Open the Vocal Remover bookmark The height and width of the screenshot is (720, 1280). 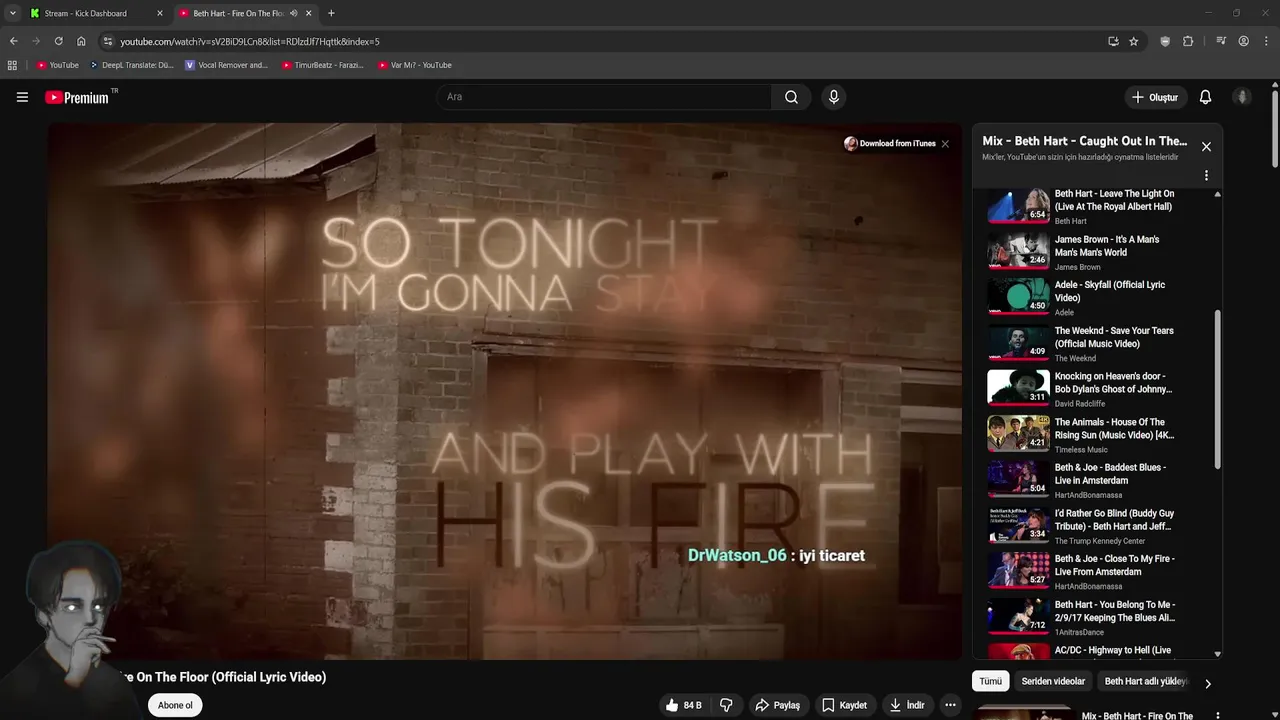click(x=227, y=65)
